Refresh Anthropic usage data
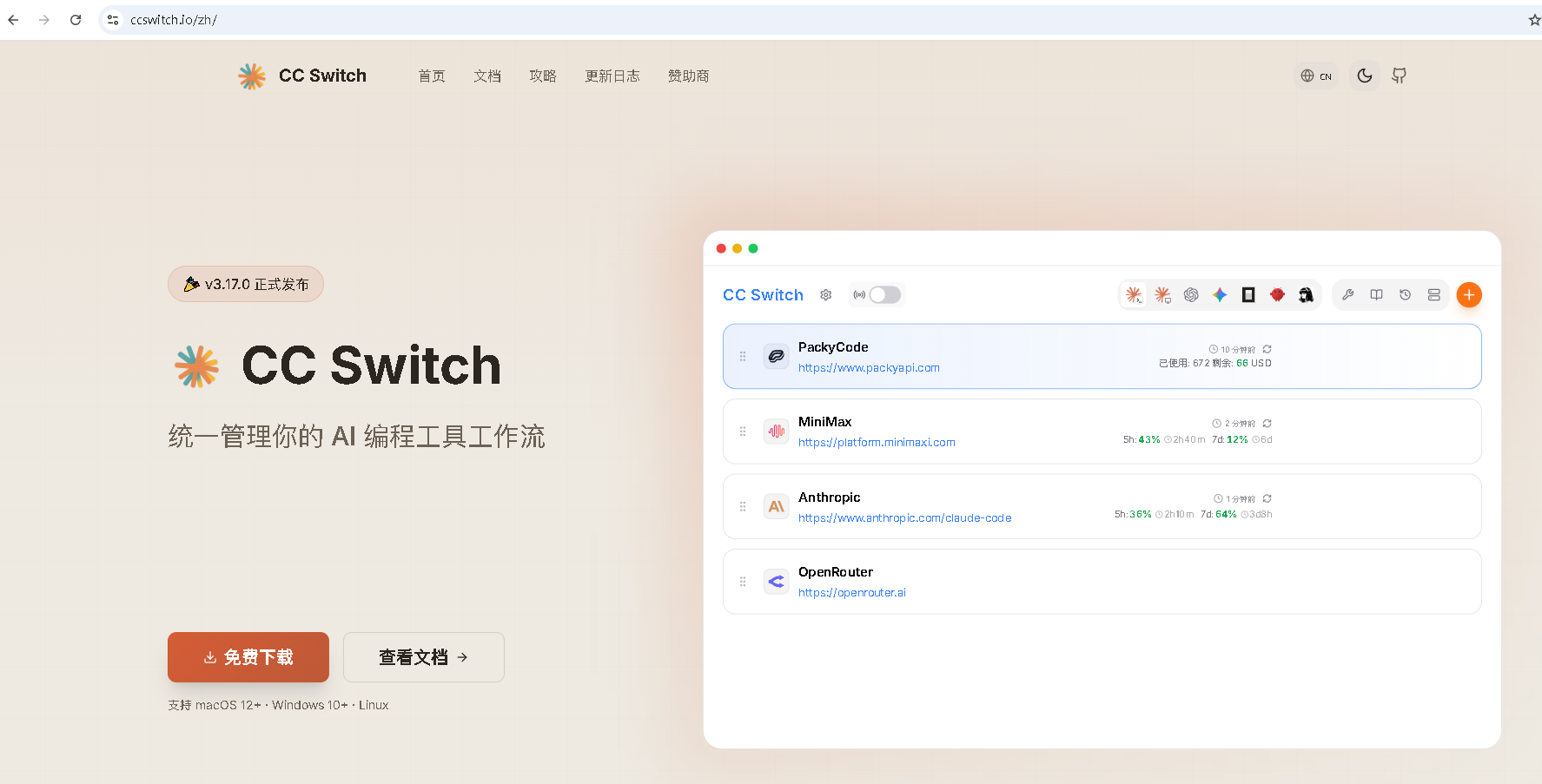The height and width of the screenshot is (784, 1542). click(1267, 498)
